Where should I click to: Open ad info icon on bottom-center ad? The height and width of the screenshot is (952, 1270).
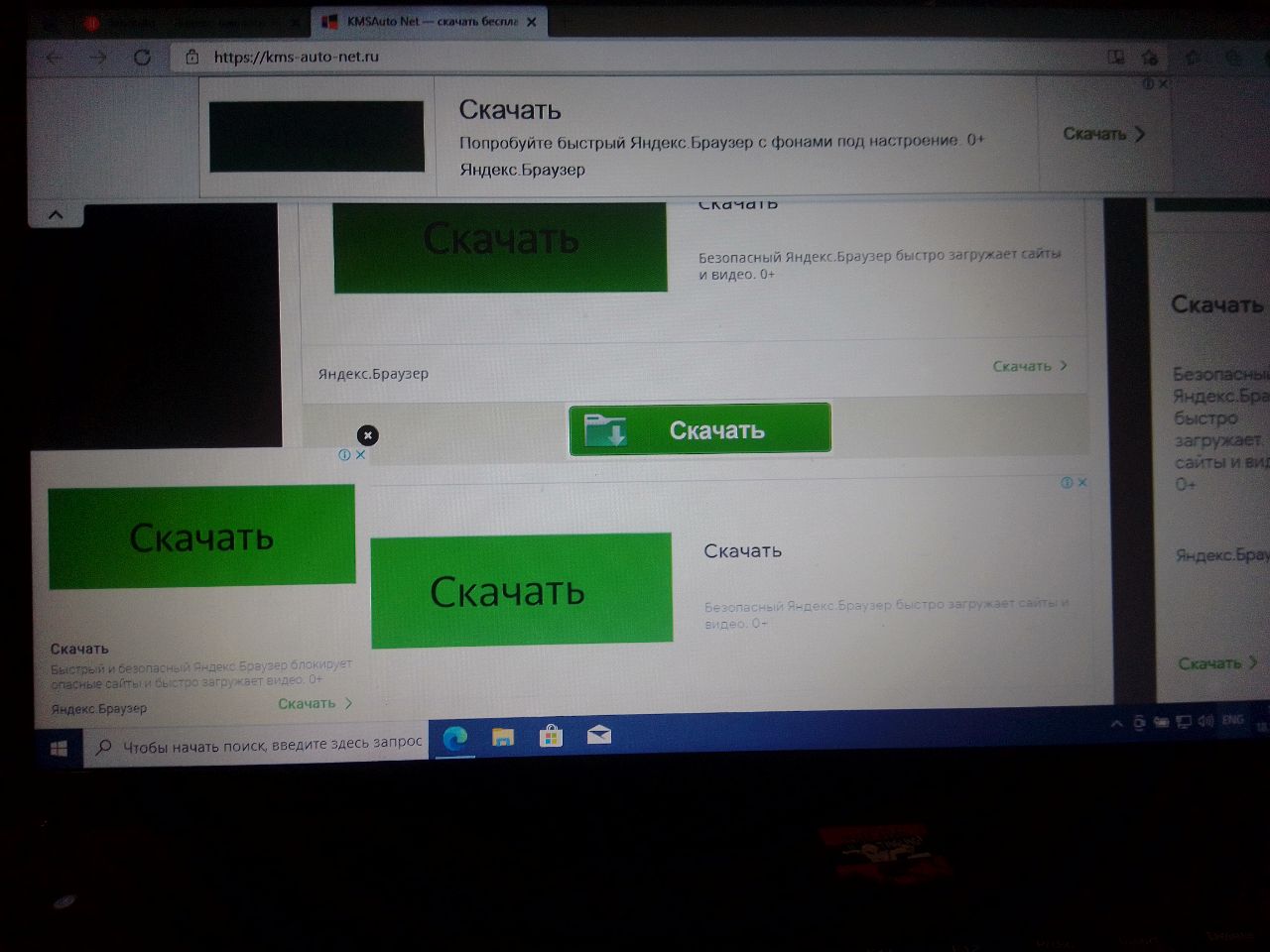(x=1067, y=483)
